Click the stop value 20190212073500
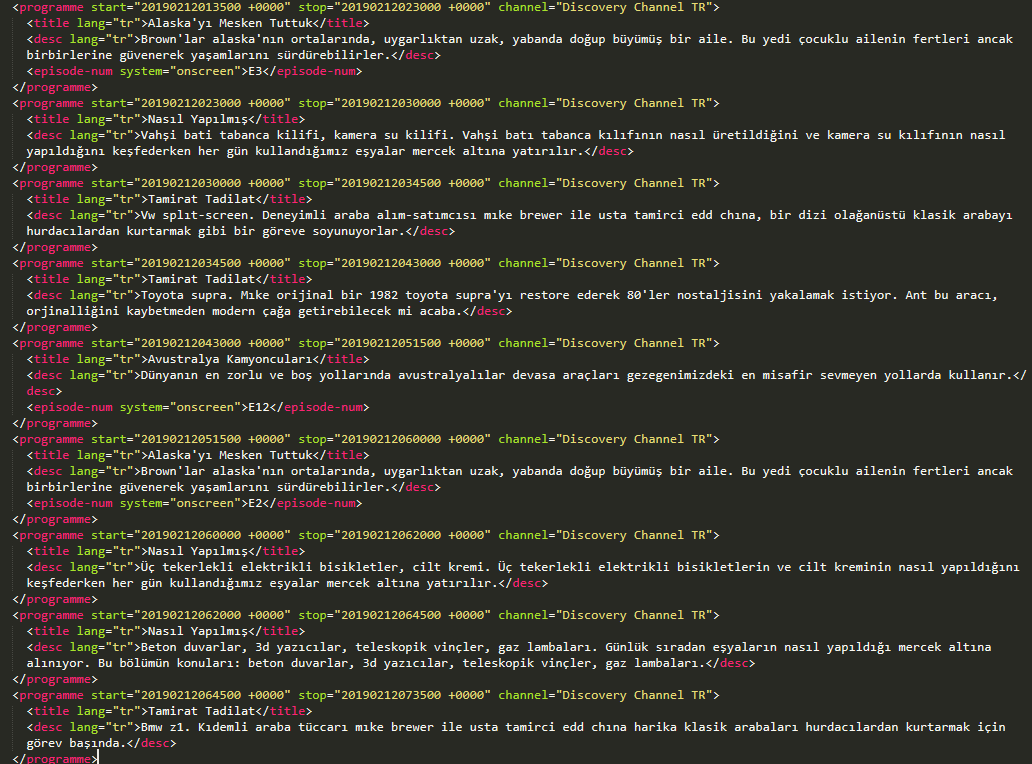1032x764 pixels. coord(391,695)
